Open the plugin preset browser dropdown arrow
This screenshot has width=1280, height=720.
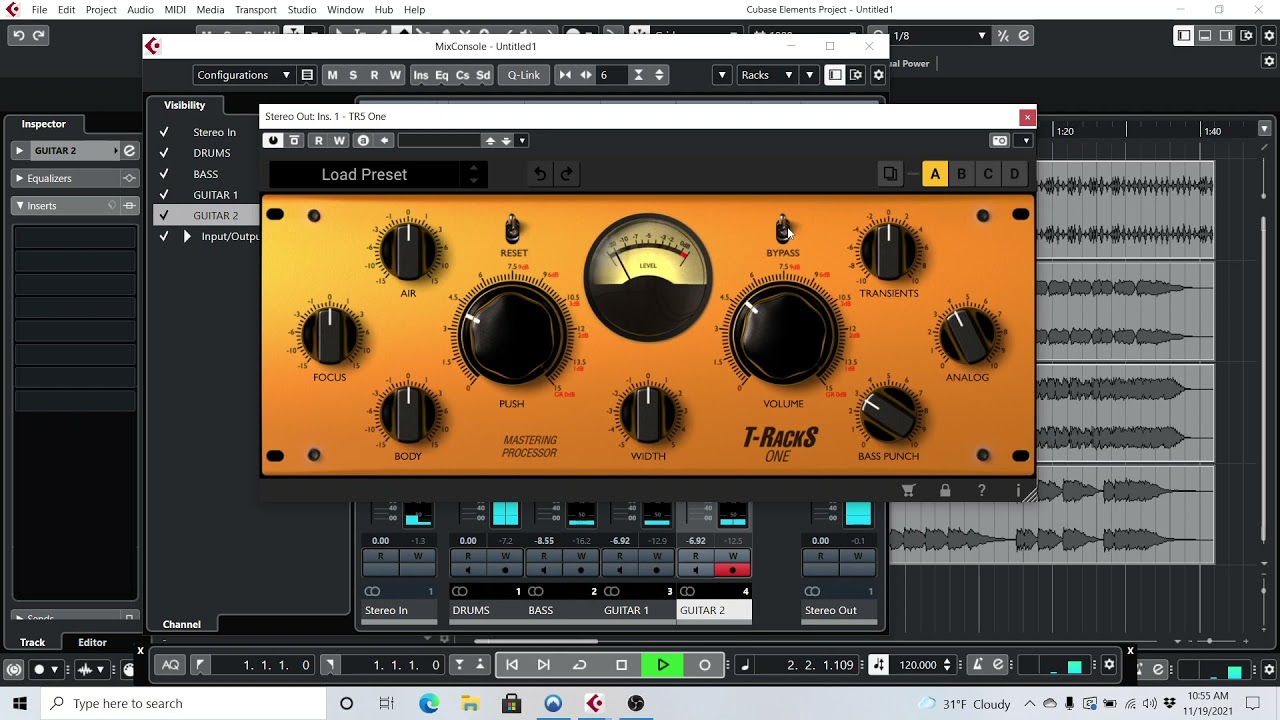click(x=522, y=141)
